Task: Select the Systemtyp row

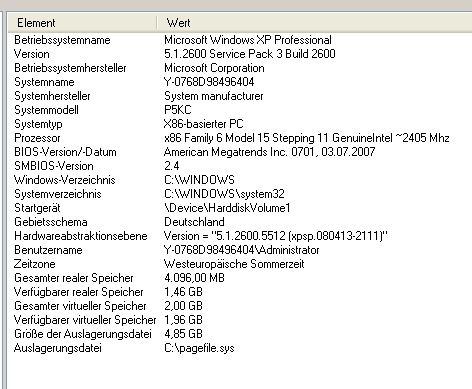Action: tap(38, 124)
